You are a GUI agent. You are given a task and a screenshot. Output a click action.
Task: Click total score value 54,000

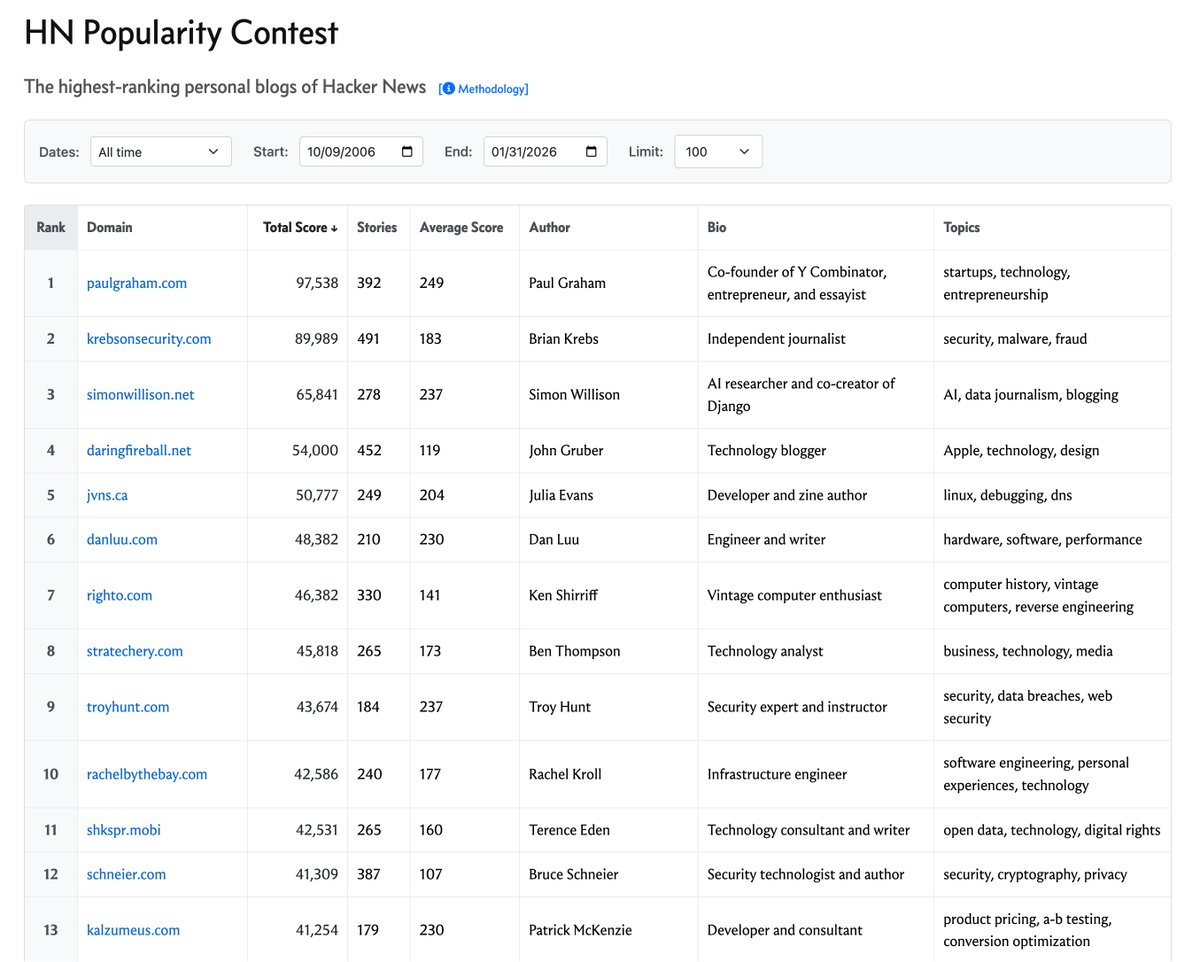315,451
